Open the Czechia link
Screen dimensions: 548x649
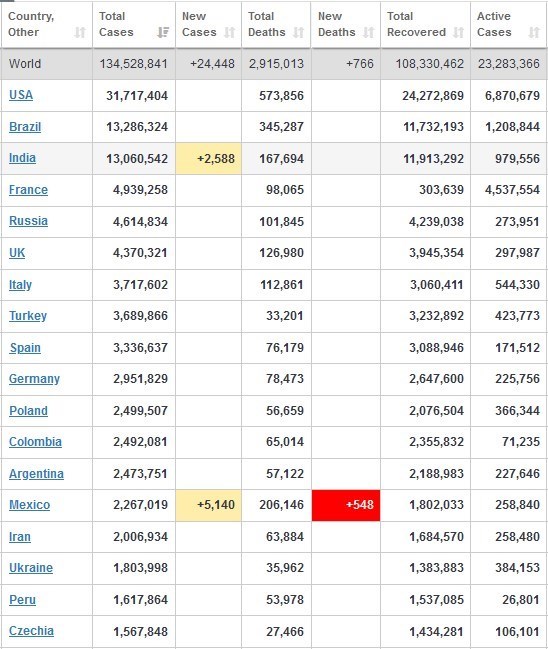pos(31,631)
